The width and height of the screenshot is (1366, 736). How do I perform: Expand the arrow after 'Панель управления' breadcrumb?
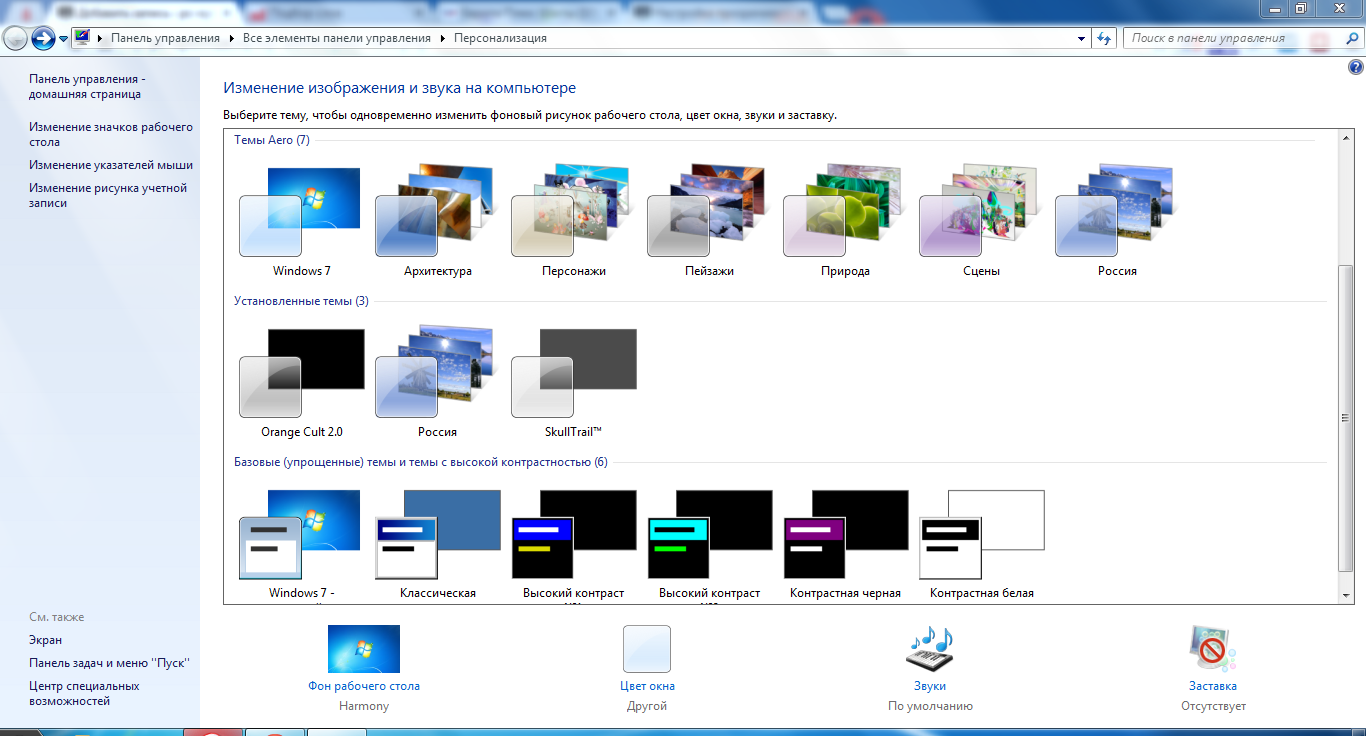(x=232, y=38)
